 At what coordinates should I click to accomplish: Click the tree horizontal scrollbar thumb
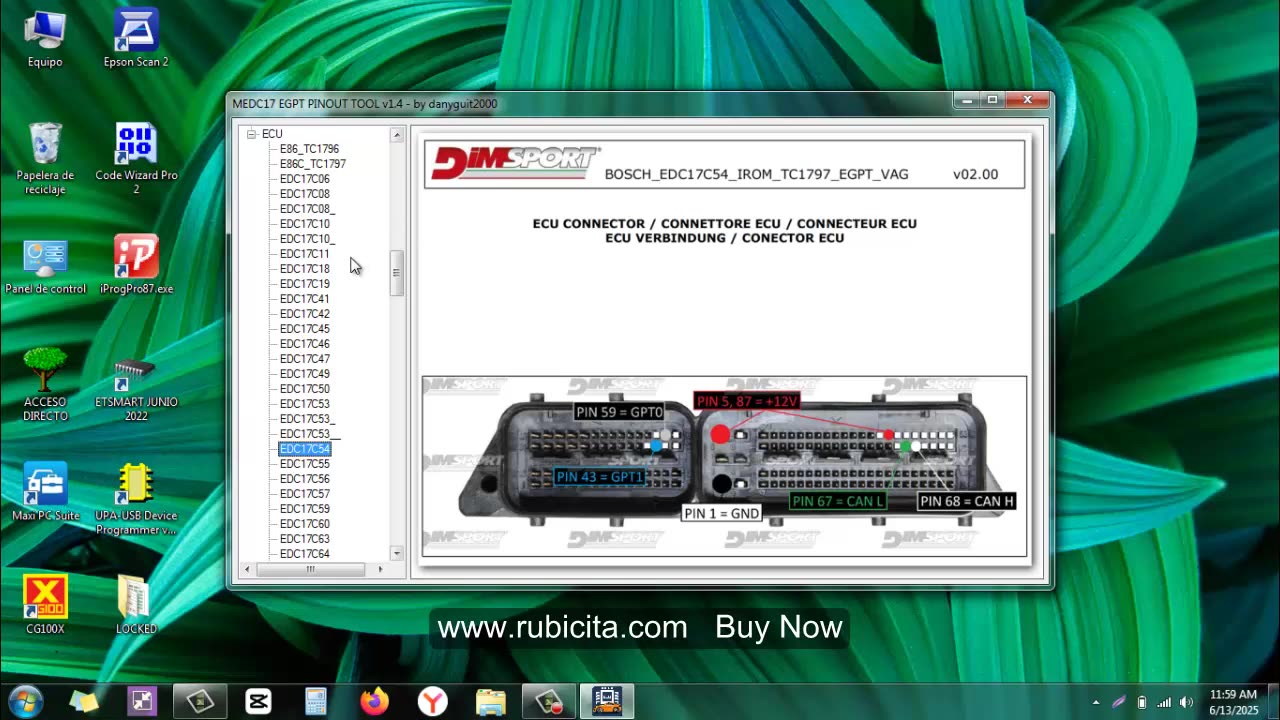(x=310, y=569)
